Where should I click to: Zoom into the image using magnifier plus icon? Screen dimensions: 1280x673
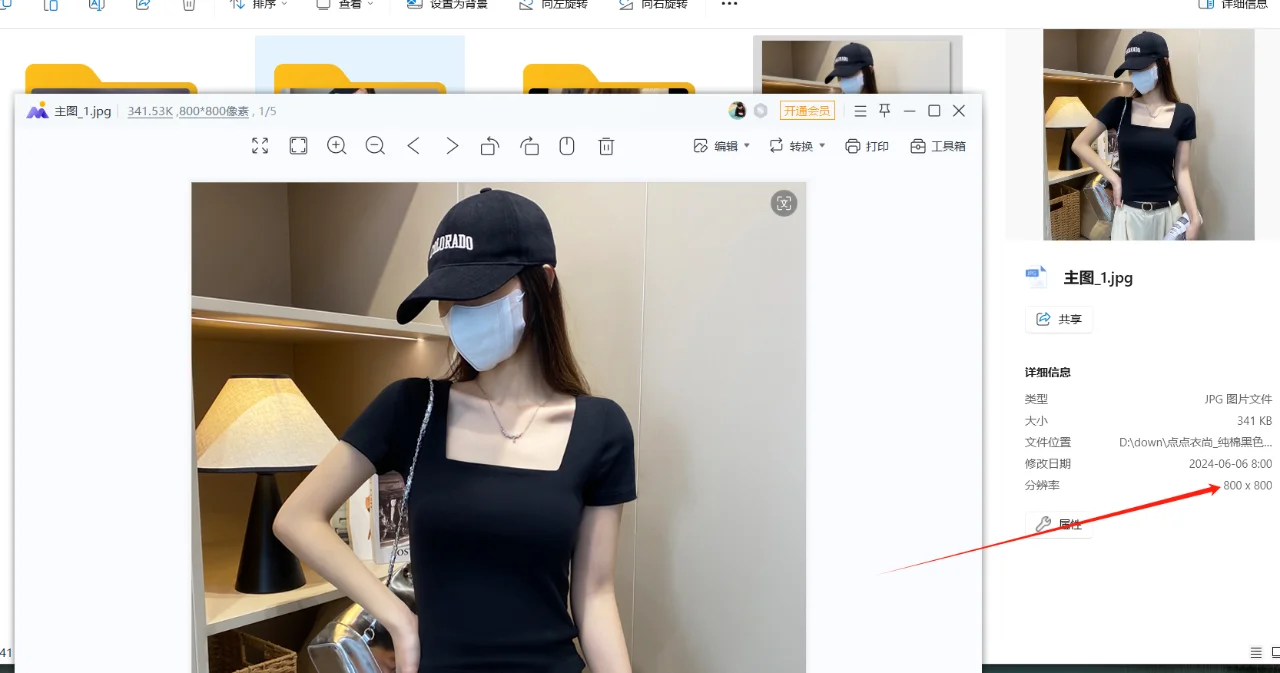(336, 146)
